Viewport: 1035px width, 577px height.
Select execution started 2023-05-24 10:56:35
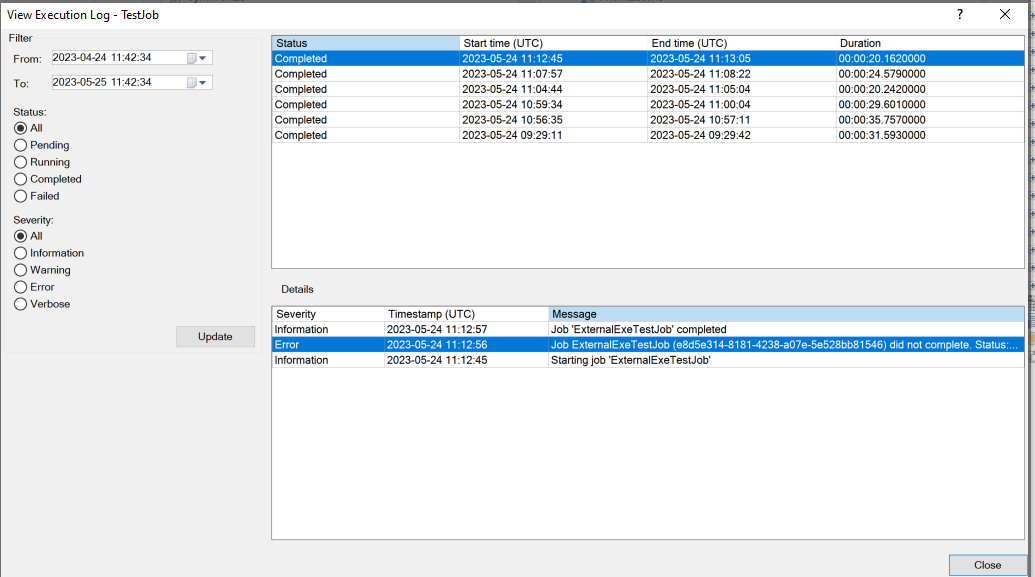click(648, 119)
